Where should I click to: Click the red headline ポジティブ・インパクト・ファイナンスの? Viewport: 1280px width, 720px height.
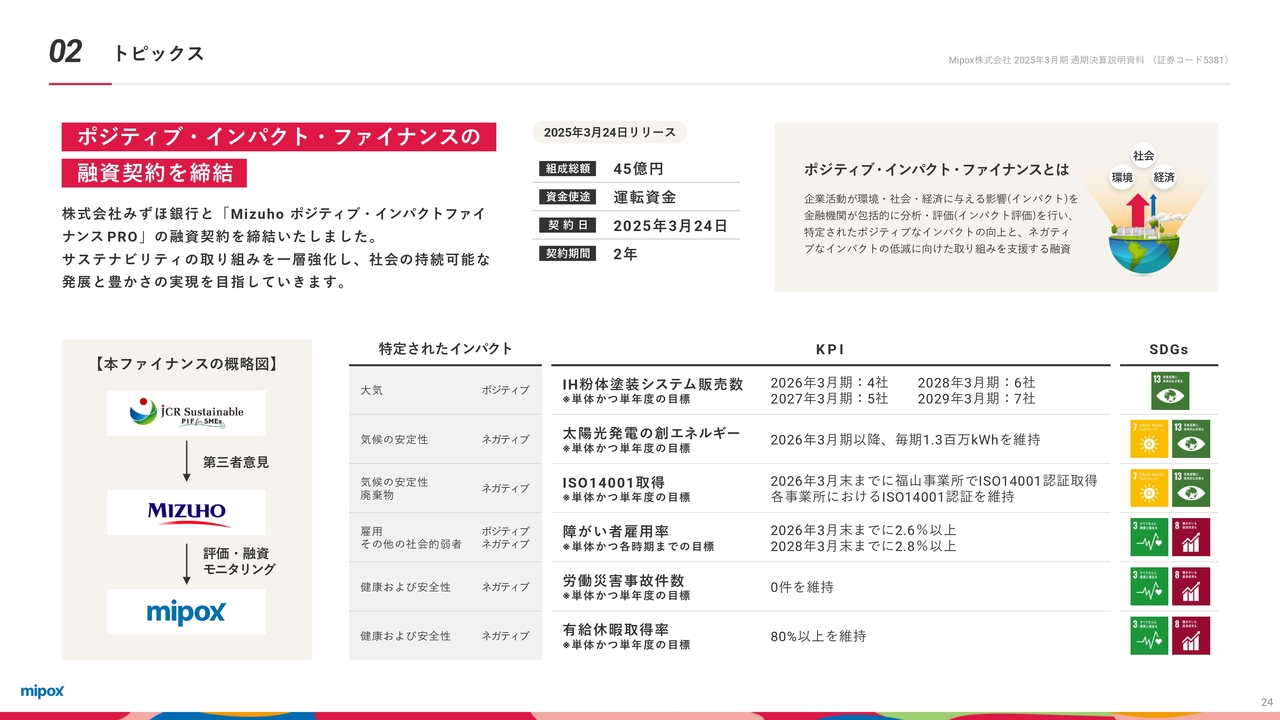coord(279,137)
